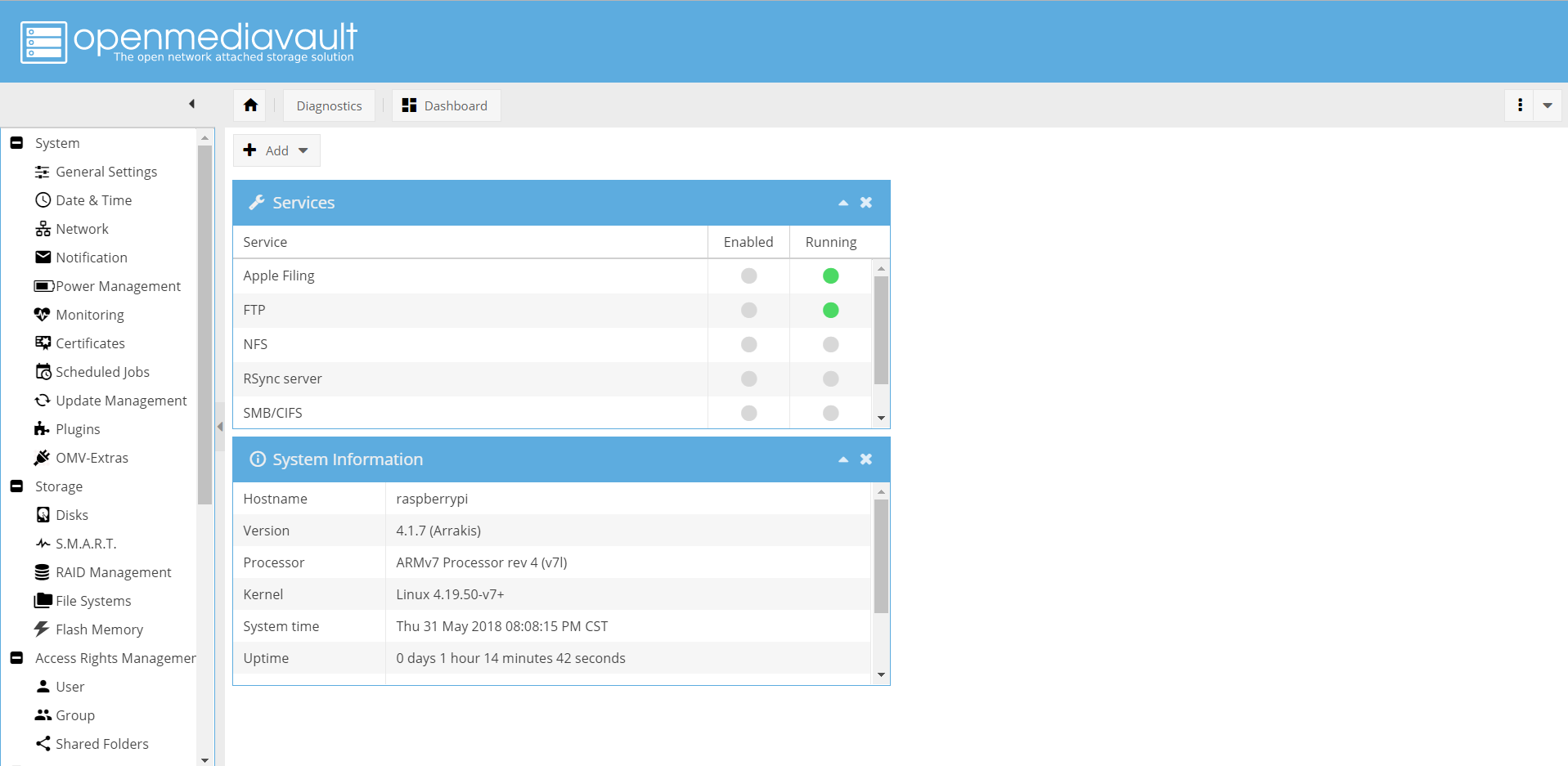
Task: Click the Services list scrollbar down arrow
Action: (x=881, y=418)
